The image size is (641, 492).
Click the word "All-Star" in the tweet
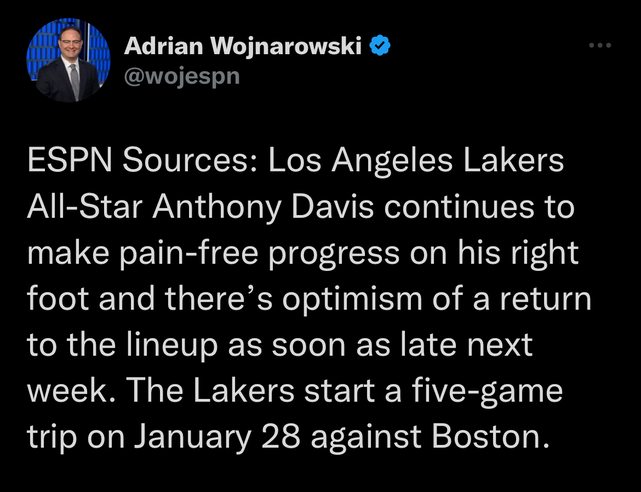[x=85, y=207]
